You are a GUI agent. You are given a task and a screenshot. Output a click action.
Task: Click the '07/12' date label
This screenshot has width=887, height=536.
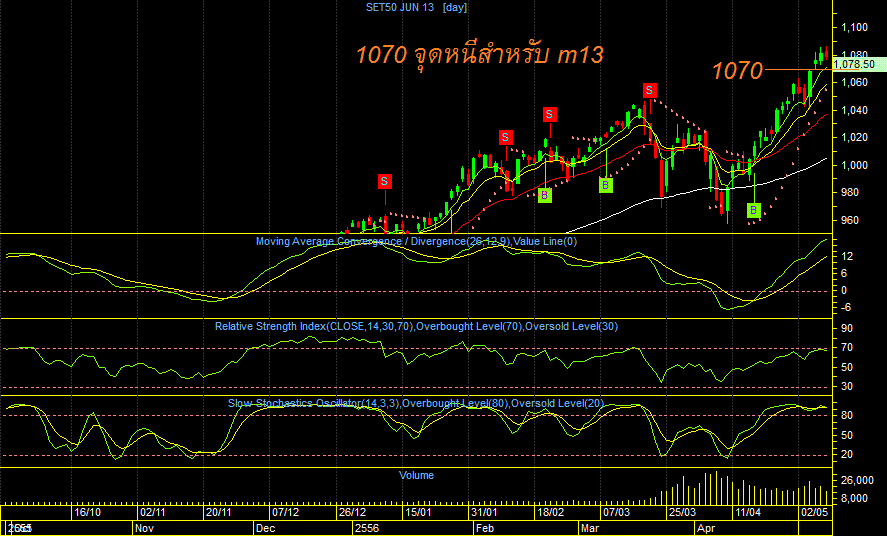coord(286,512)
